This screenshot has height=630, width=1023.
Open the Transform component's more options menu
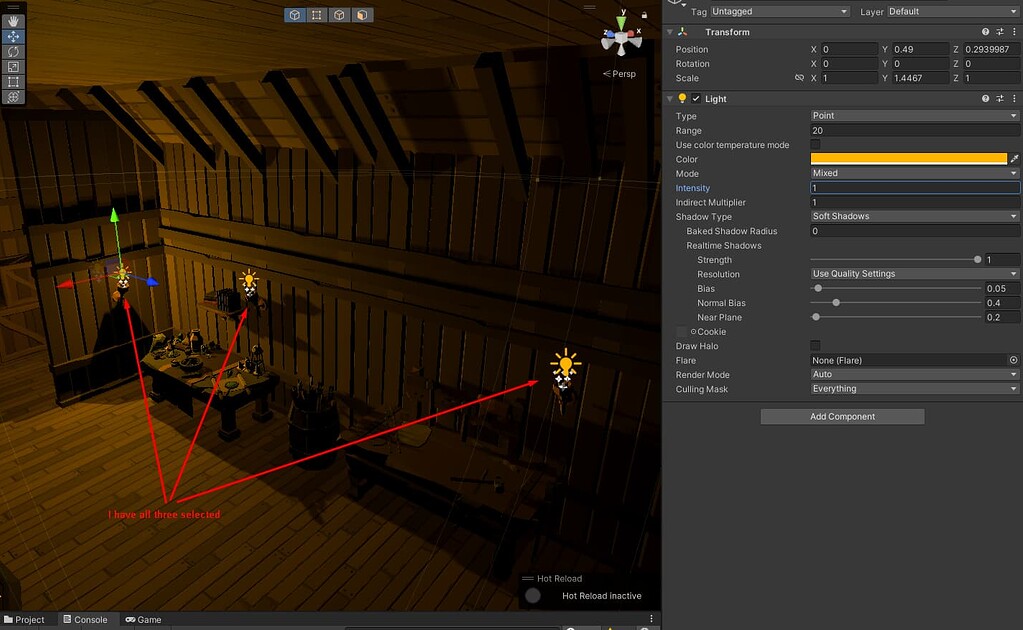tap(1013, 31)
